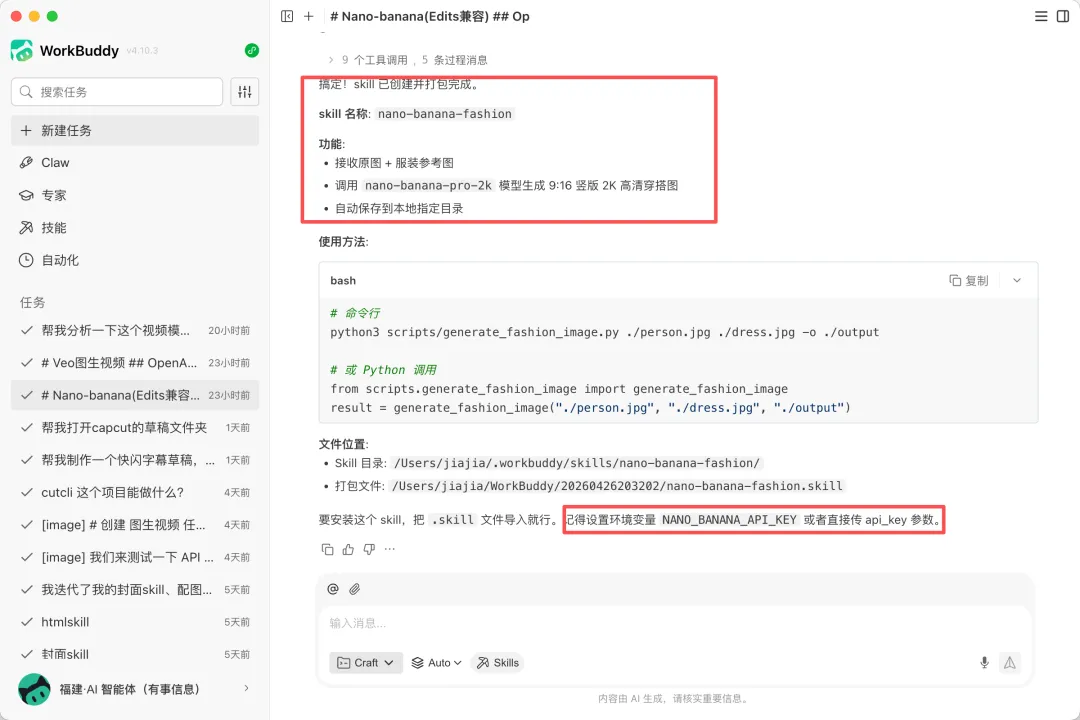1080x720 pixels.
Task: Open the Claw section
Action: click(x=135, y=163)
